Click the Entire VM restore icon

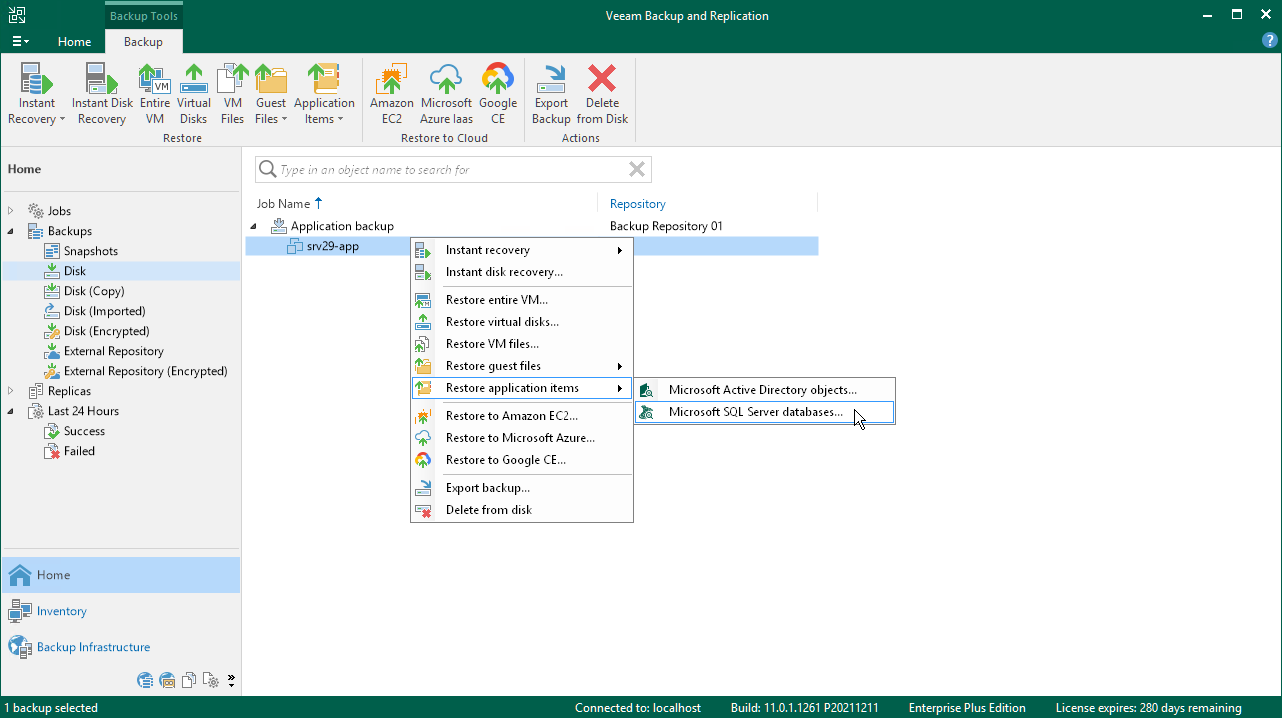[154, 94]
